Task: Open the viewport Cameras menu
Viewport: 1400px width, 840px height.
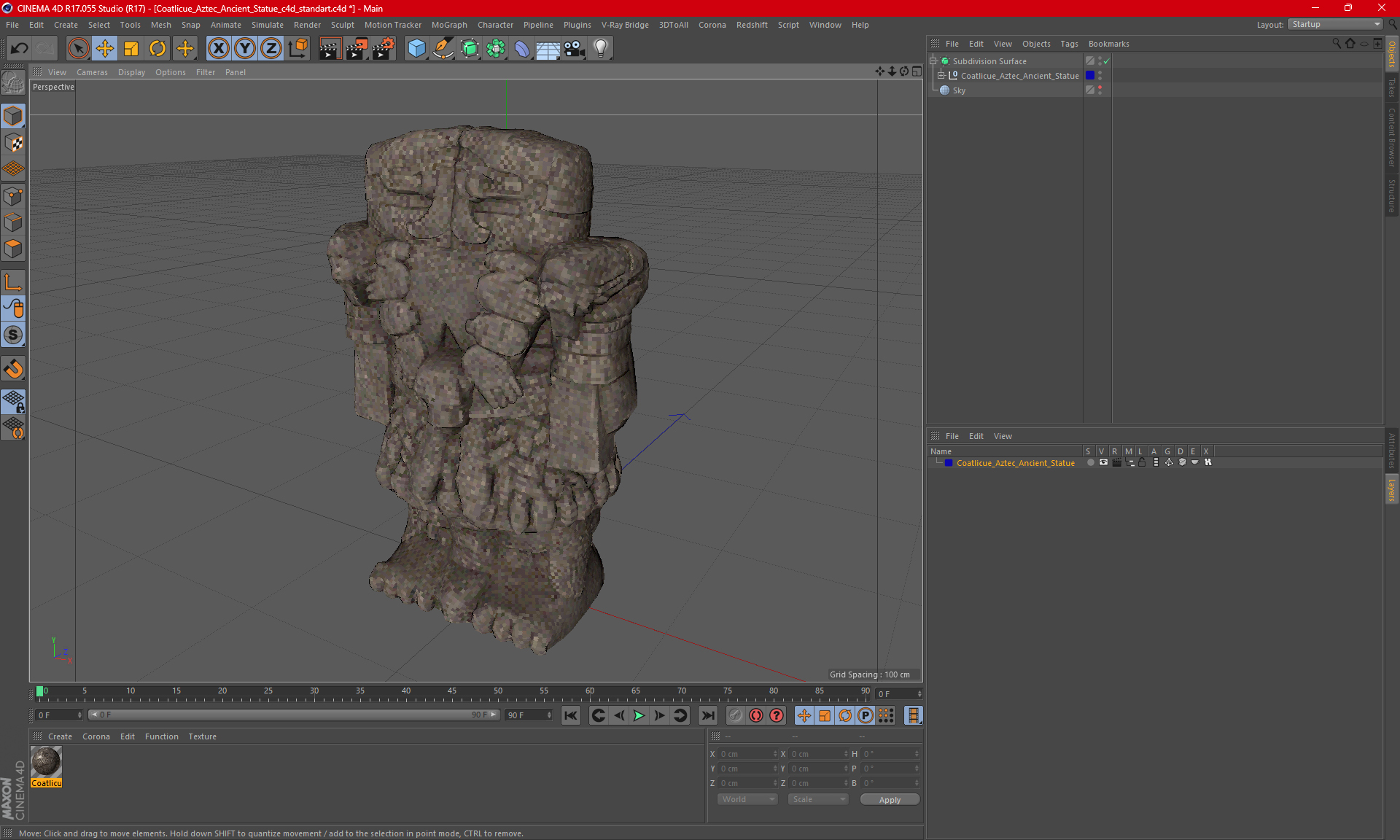Action: 92,72
